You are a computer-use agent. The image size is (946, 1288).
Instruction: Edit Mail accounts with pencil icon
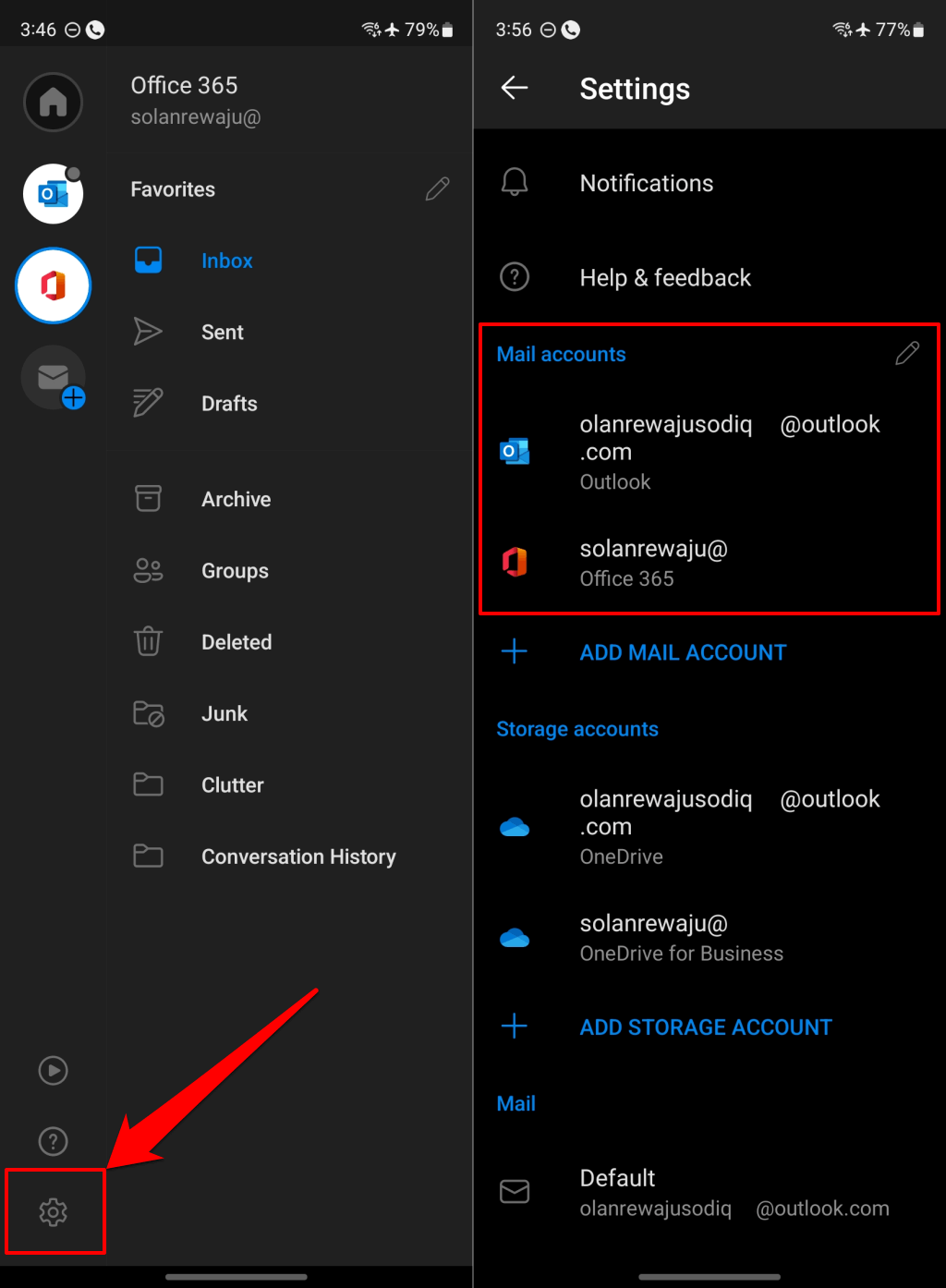point(907,354)
